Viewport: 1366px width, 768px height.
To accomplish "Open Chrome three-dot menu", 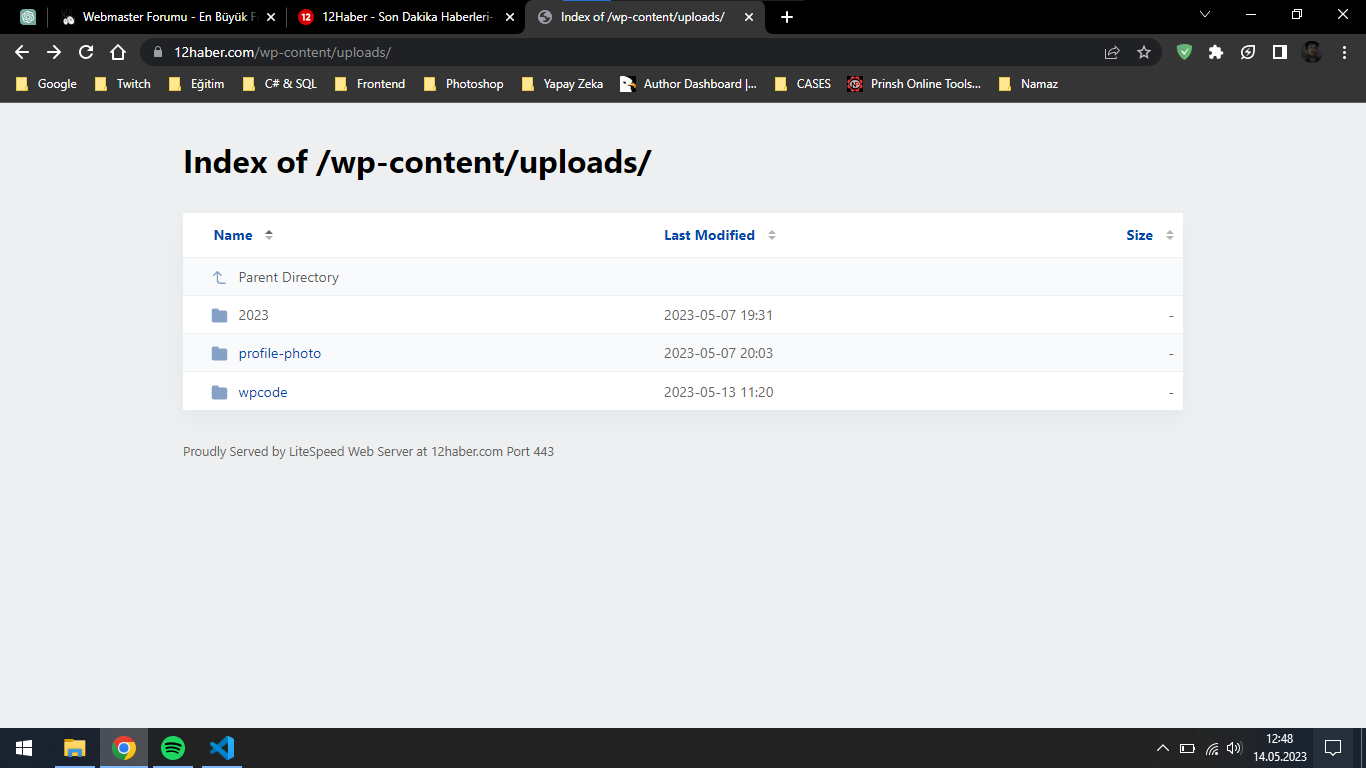I will 1344,52.
